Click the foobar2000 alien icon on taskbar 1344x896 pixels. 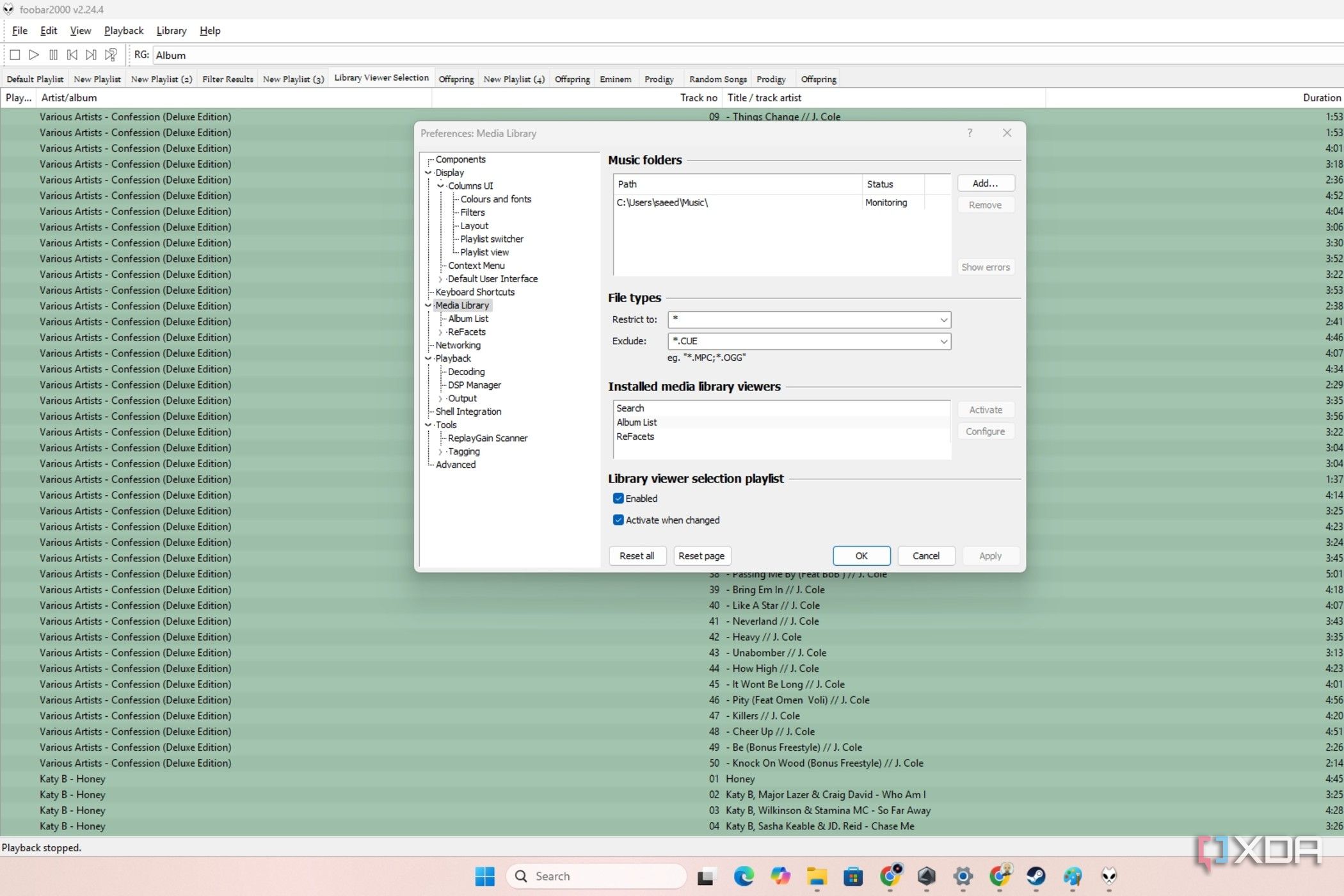pos(1109,876)
